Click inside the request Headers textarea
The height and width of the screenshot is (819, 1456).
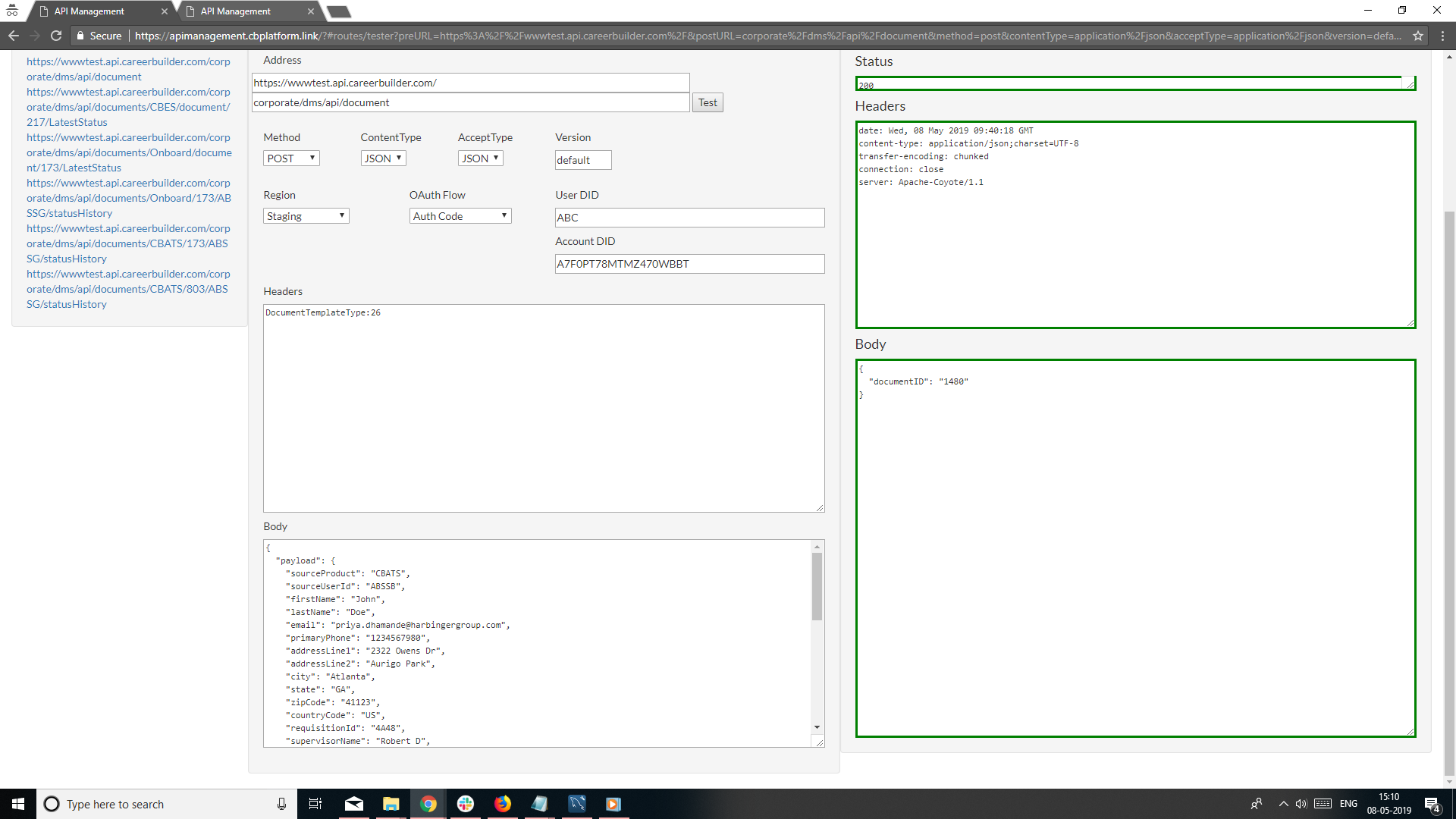pos(544,408)
